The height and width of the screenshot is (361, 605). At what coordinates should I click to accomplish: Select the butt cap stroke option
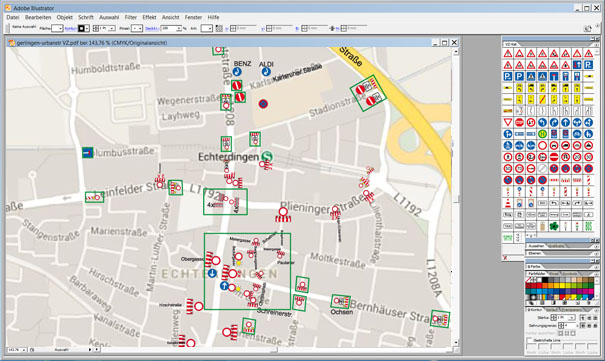pyautogui.click(x=583, y=318)
